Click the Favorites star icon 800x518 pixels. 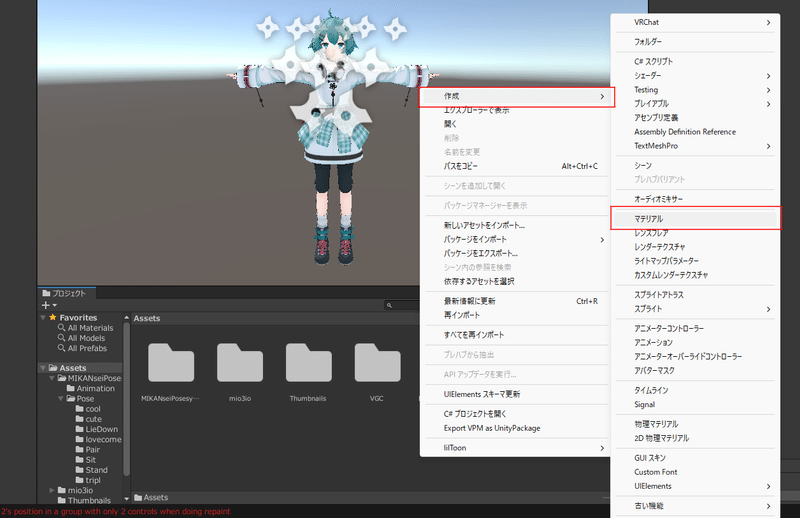(x=53, y=317)
